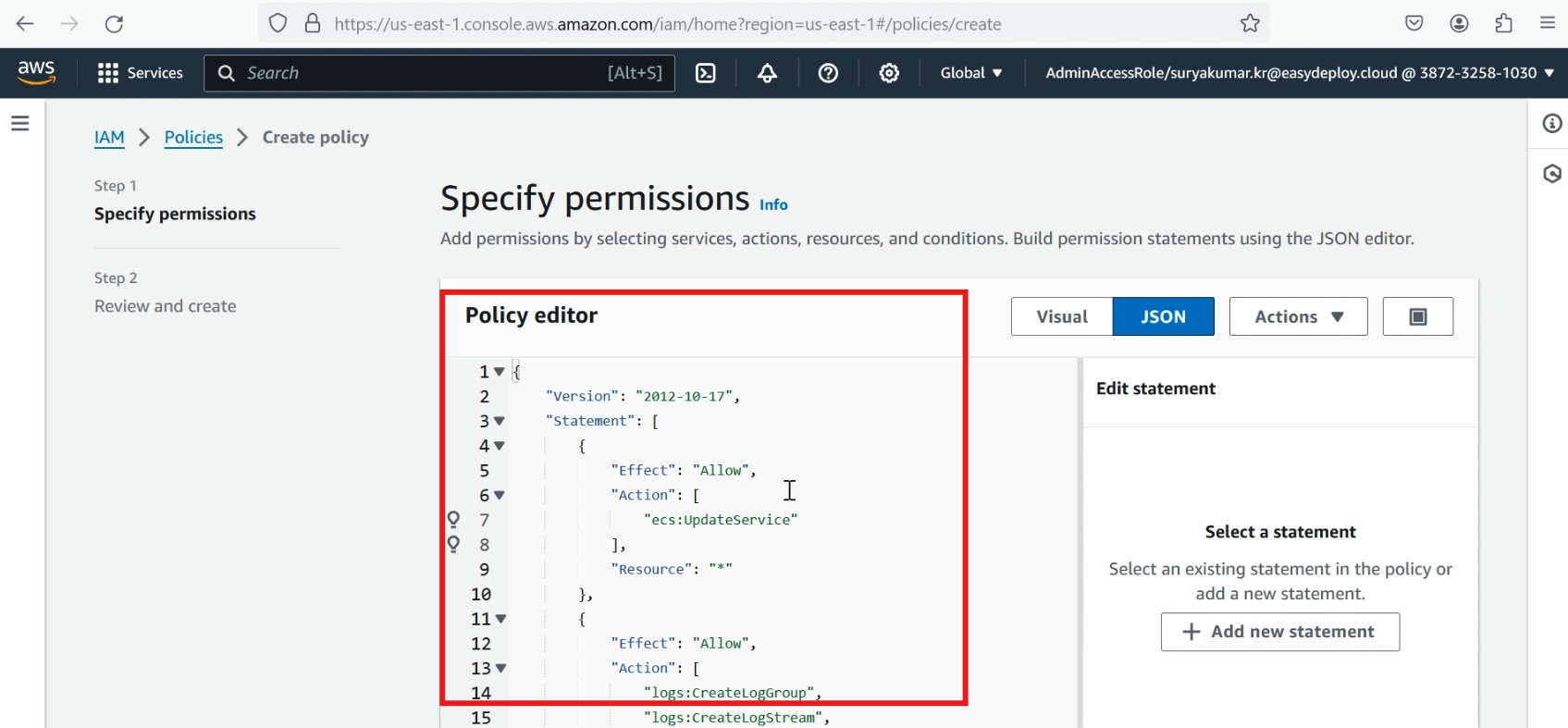Click the "ecs:UpdateService" line in the editor

721,520
